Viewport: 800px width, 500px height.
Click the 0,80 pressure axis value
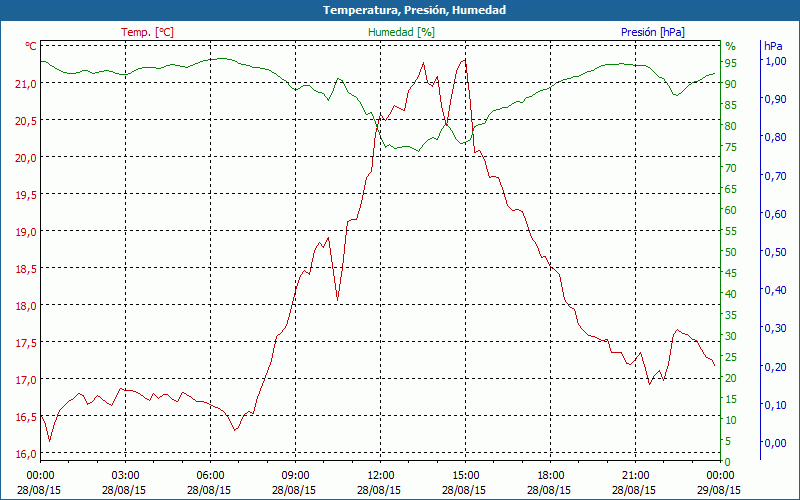(x=775, y=137)
